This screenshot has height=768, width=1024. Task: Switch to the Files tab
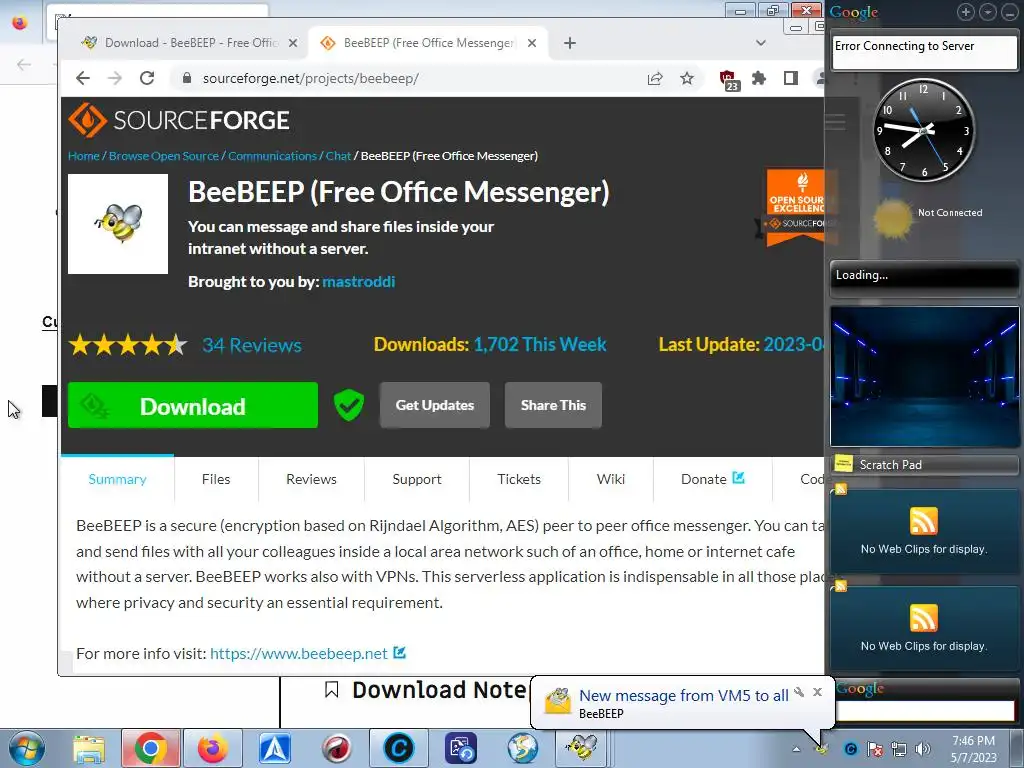pyautogui.click(x=216, y=479)
